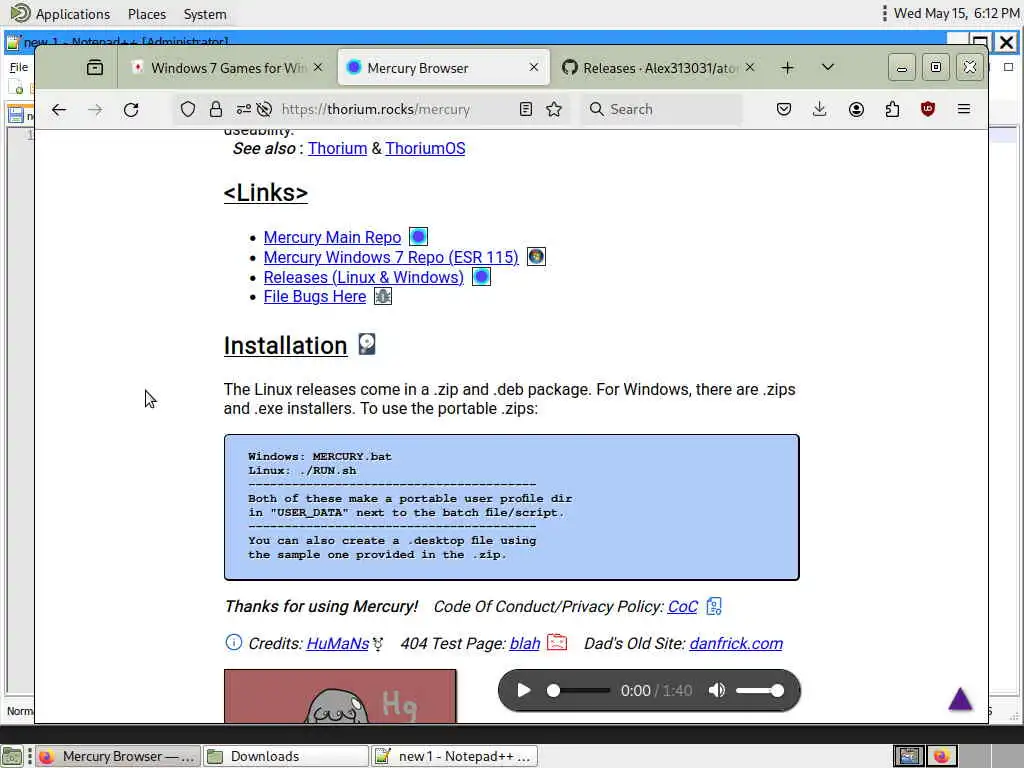Open Mercury Windows 7 Repo (ESR 115) link

[391, 257]
